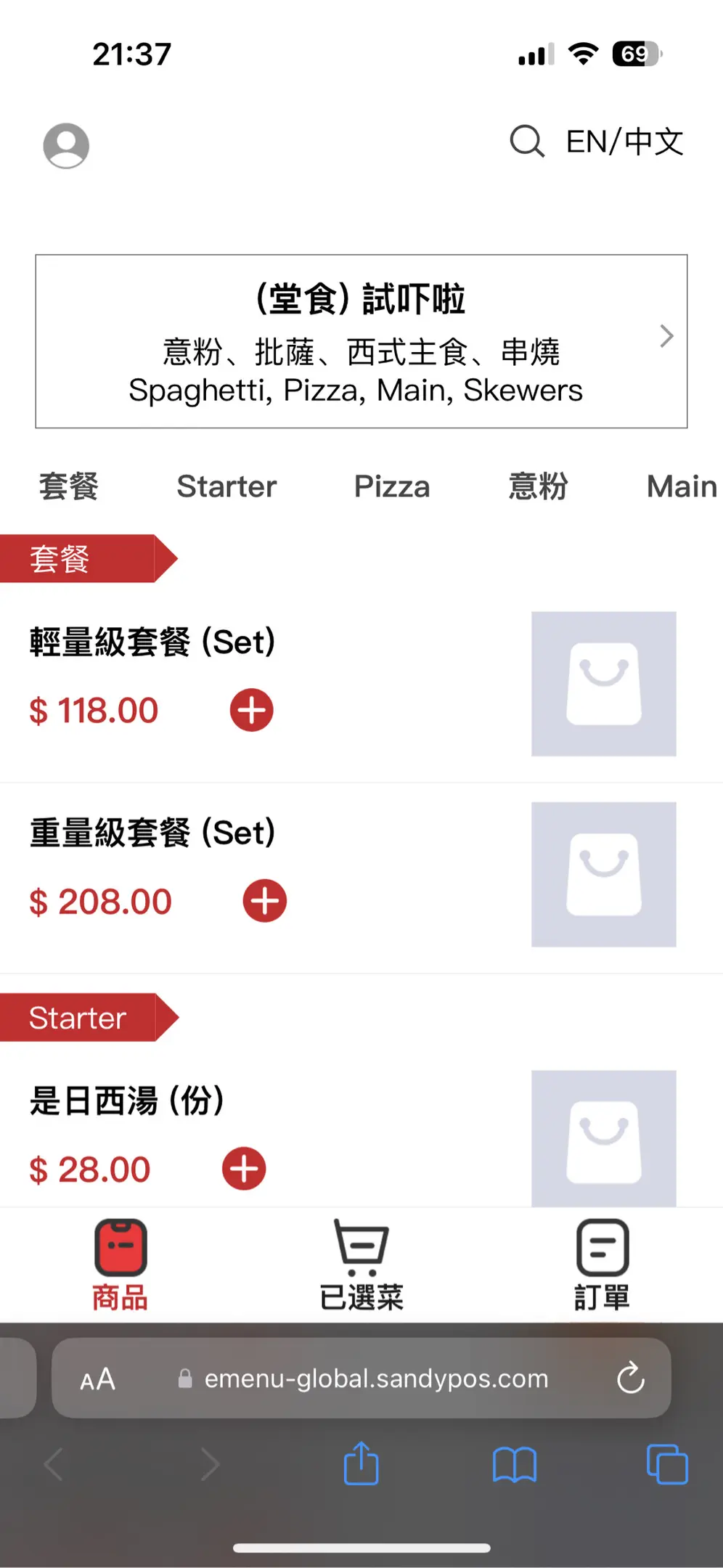Select the 套餐 category tab

pos(68,486)
